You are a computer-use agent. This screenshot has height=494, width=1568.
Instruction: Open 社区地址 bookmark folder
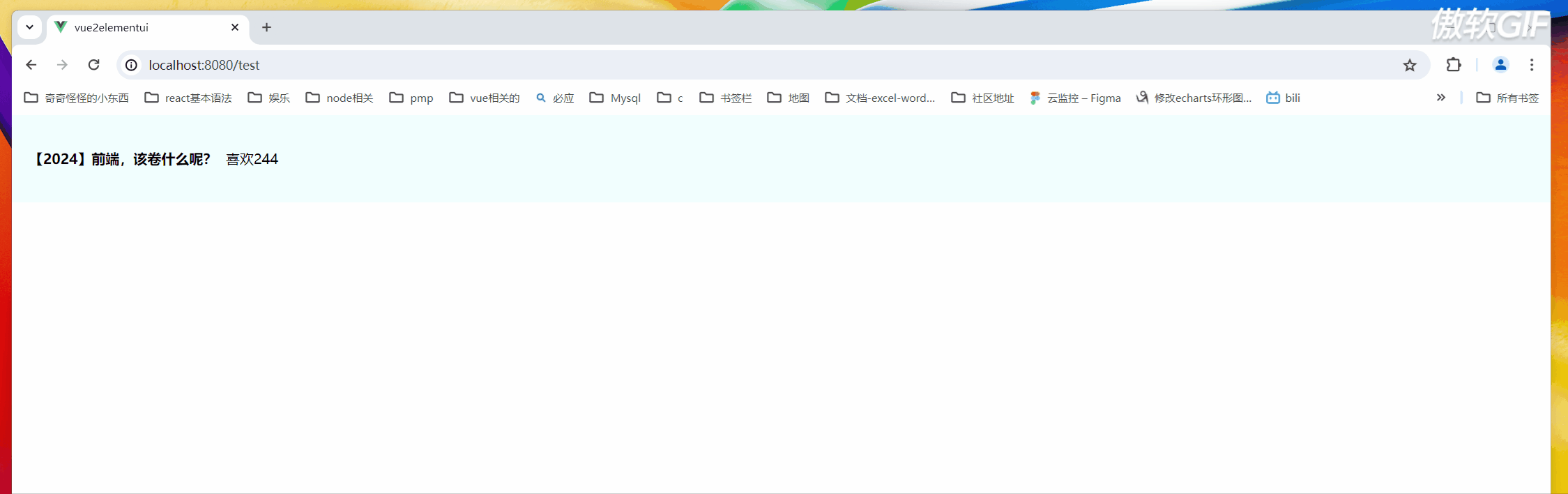(983, 98)
